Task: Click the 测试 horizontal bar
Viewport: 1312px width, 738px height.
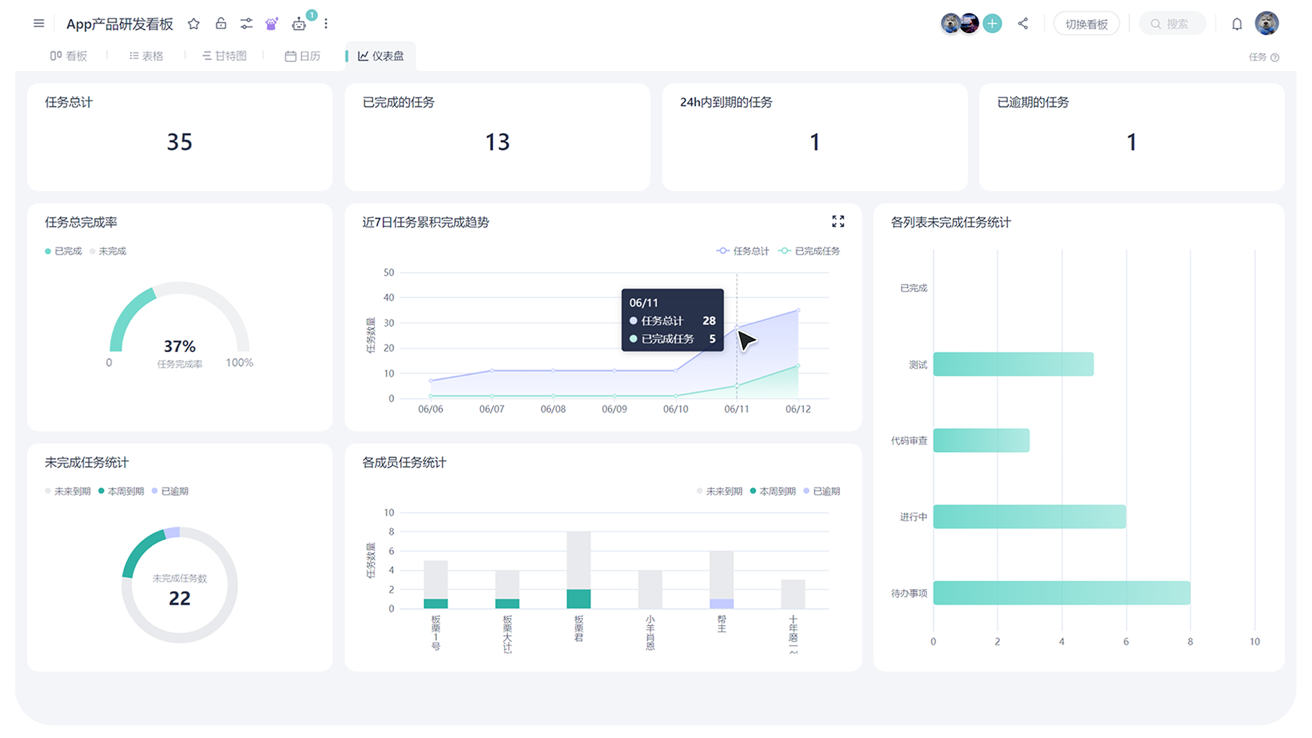Action: 1013,364
